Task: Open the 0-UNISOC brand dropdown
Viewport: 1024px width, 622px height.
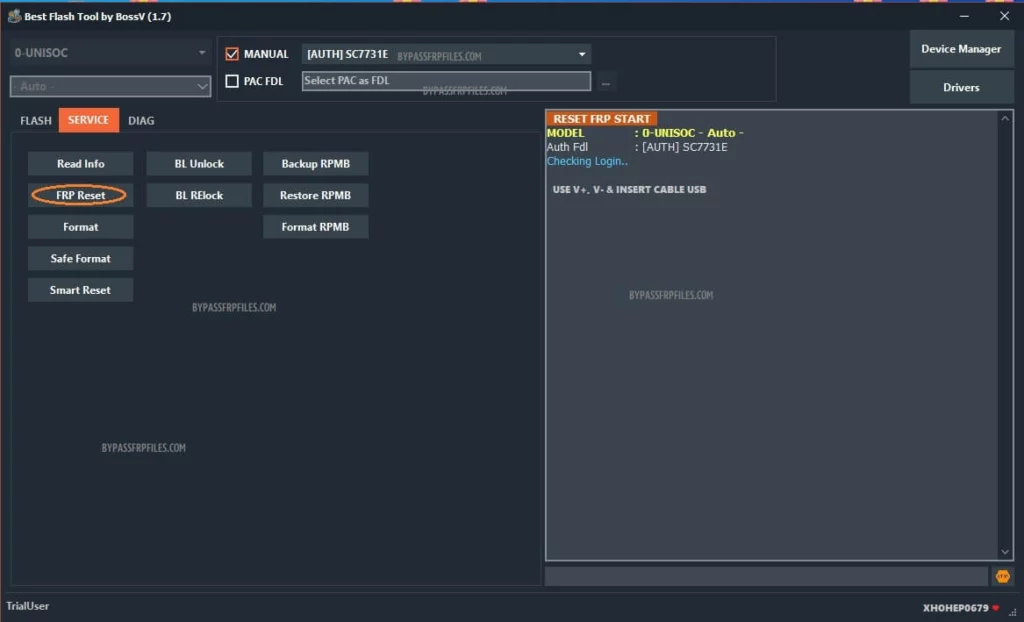Action: (x=110, y=53)
